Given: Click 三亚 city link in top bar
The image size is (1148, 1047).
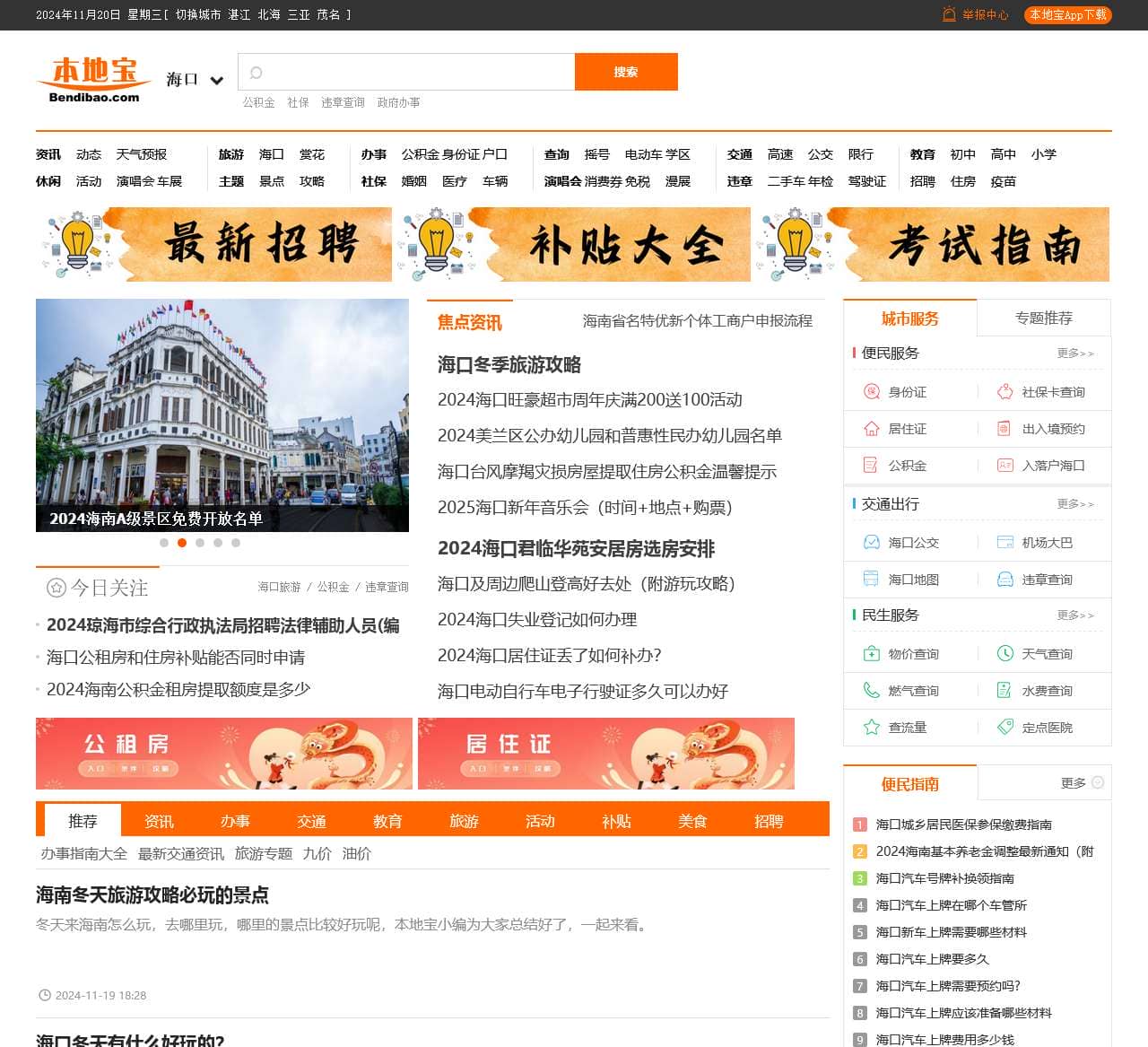Looking at the screenshot, I should [299, 14].
